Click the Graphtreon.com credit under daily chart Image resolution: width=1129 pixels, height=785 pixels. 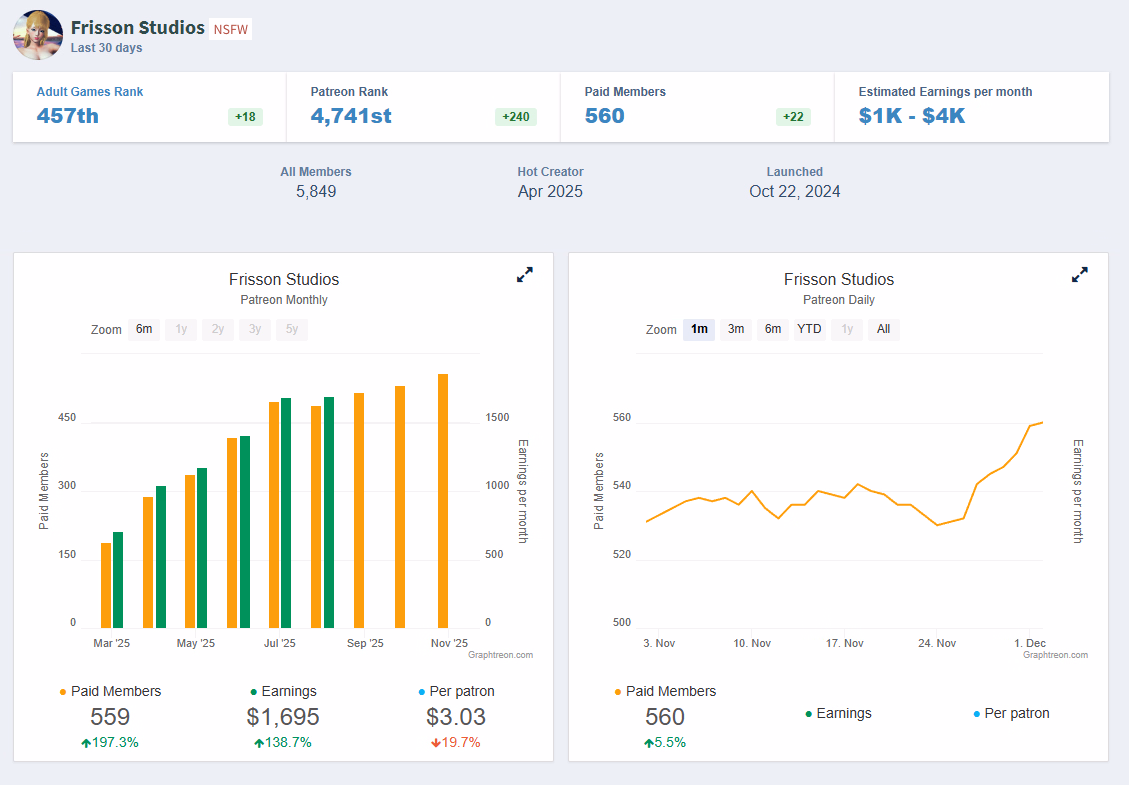pyautogui.click(x=1055, y=655)
